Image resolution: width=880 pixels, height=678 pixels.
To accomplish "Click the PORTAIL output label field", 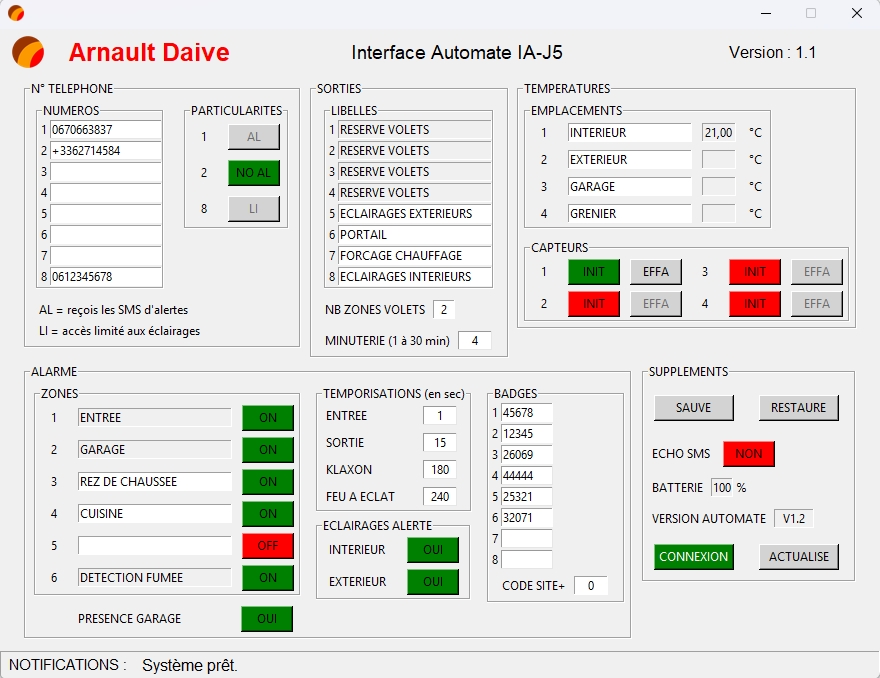I will coord(414,235).
